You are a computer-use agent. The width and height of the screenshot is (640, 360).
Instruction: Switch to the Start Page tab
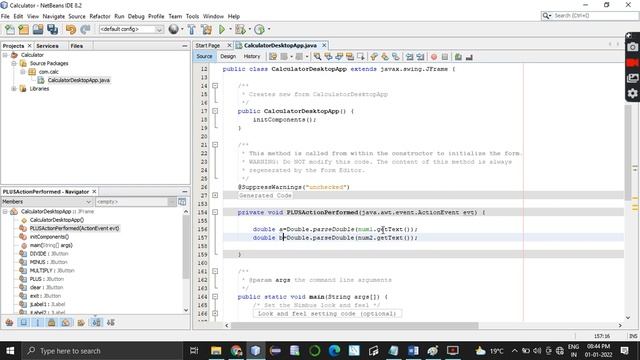(208, 45)
